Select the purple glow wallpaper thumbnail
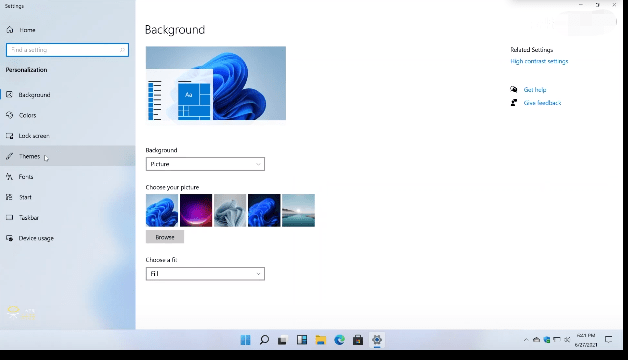628x360 pixels. click(x=196, y=211)
